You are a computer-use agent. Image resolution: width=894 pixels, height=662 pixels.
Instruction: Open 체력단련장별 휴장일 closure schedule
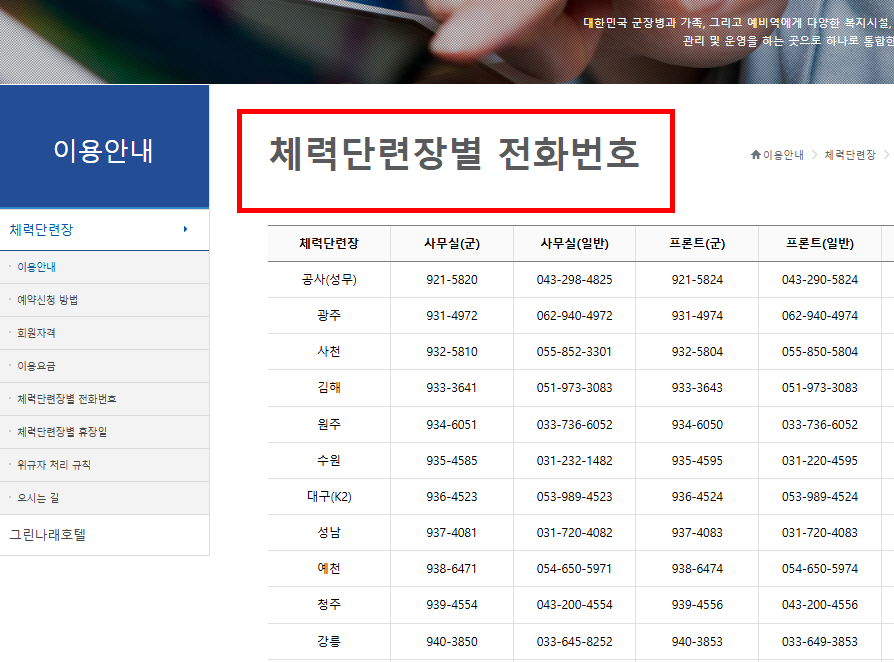[68, 432]
